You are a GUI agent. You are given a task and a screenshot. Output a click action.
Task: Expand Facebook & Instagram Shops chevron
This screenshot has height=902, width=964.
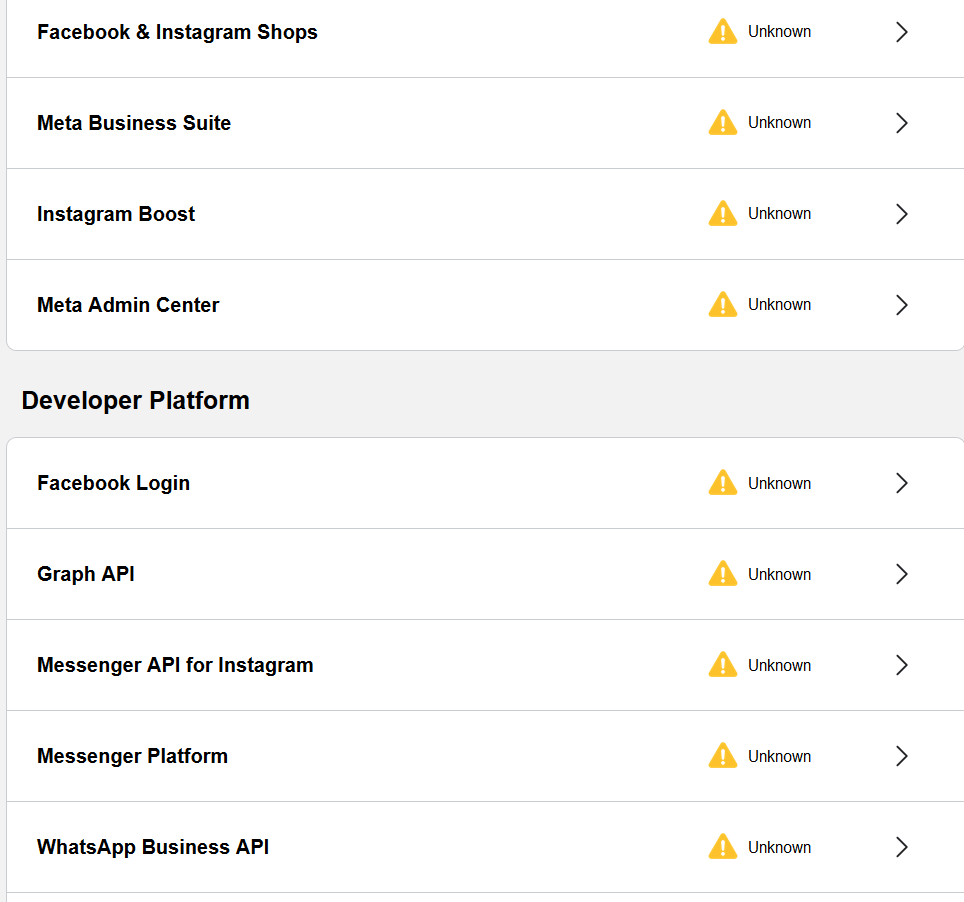click(x=901, y=32)
